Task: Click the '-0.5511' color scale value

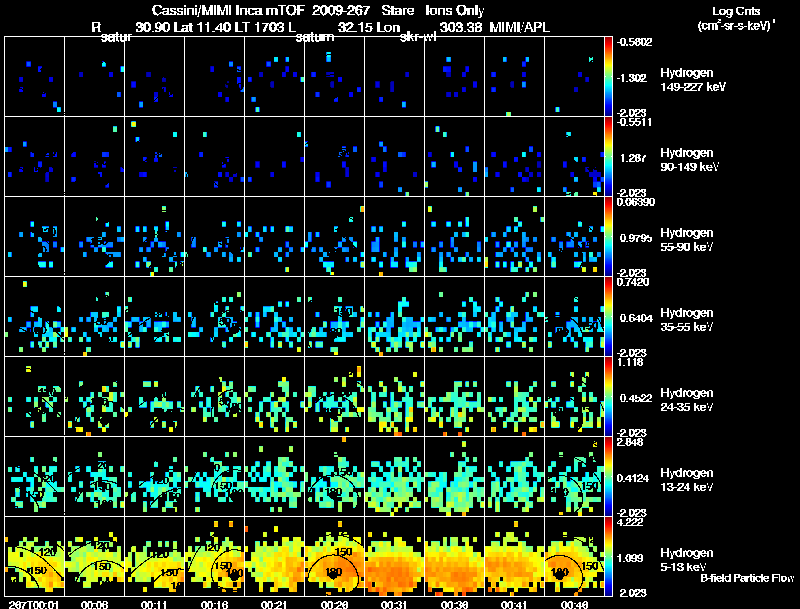Action: 634,122
